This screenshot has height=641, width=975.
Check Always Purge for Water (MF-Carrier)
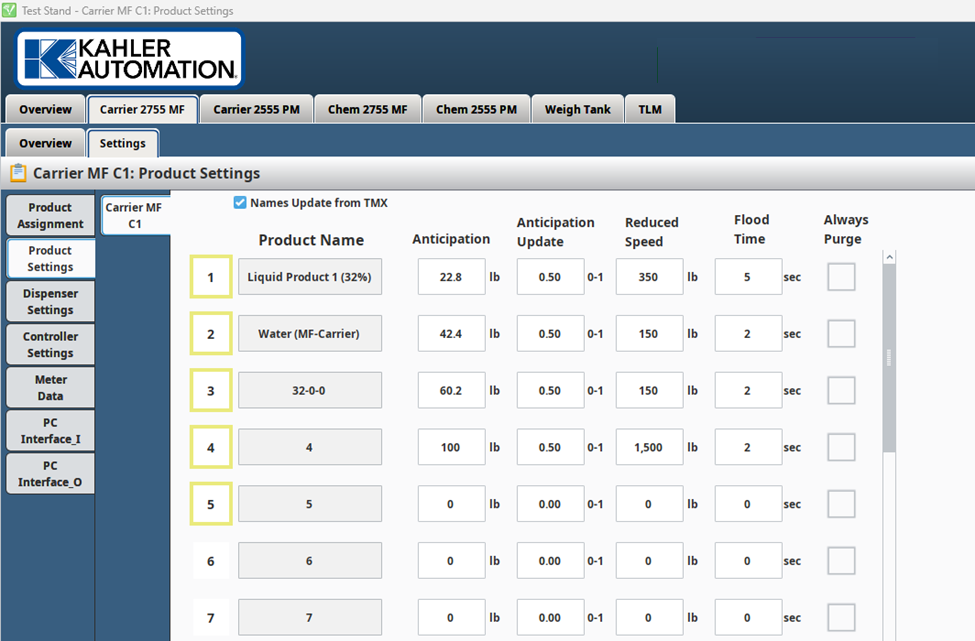click(x=841, y=334)
